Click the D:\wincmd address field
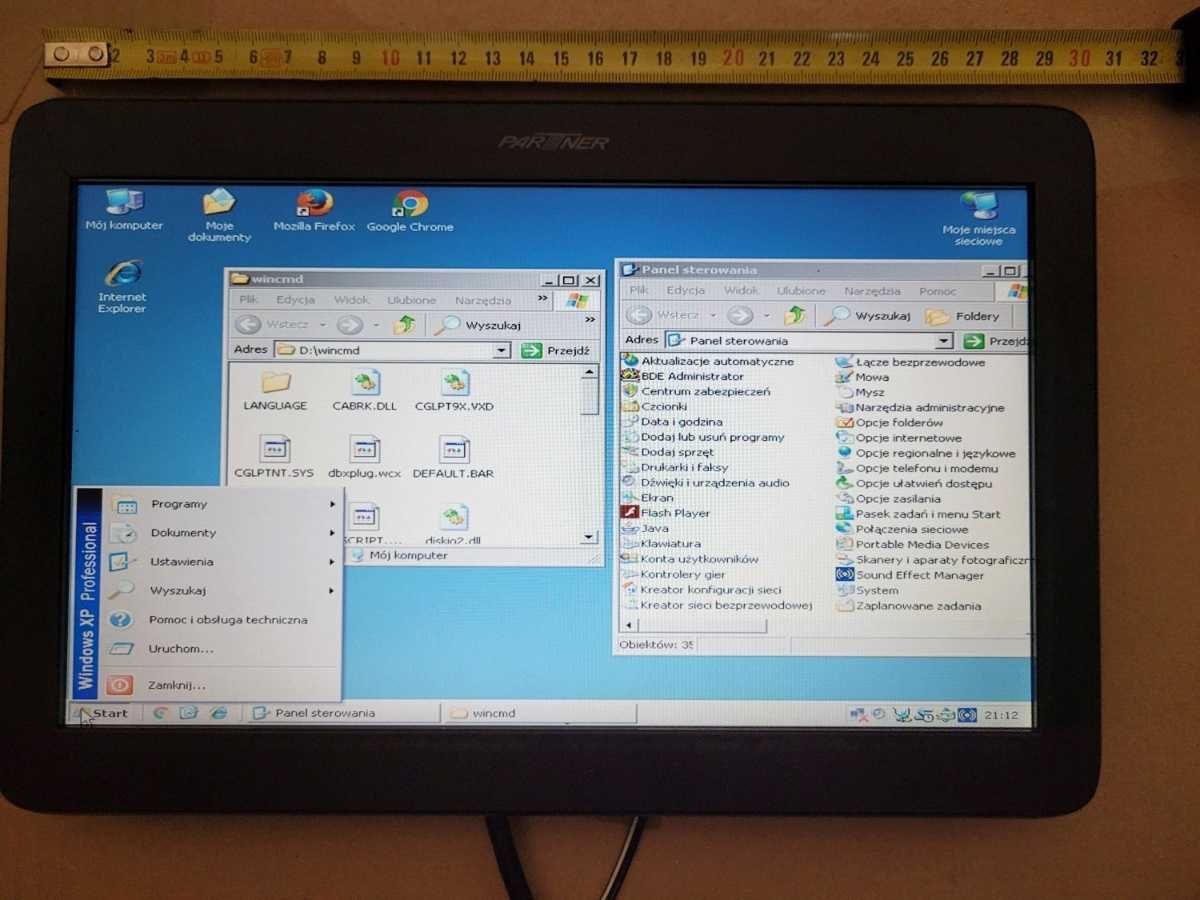 click(392, 350)
